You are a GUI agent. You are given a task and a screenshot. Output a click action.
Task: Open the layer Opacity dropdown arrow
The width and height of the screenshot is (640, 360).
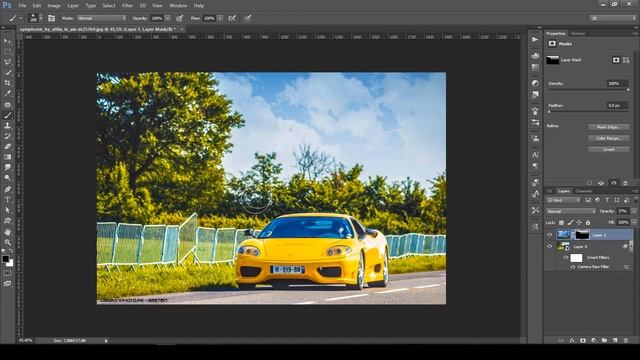(634, 211)
